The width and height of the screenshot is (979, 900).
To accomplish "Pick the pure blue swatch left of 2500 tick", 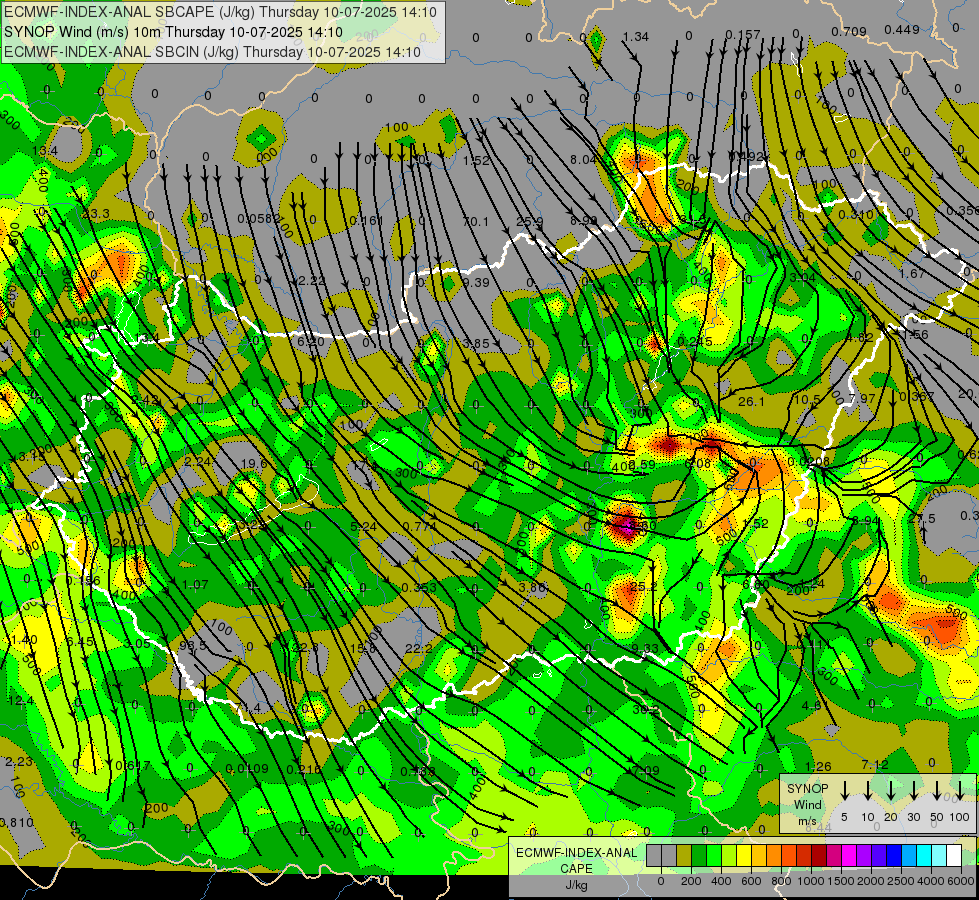I will 894,856.
